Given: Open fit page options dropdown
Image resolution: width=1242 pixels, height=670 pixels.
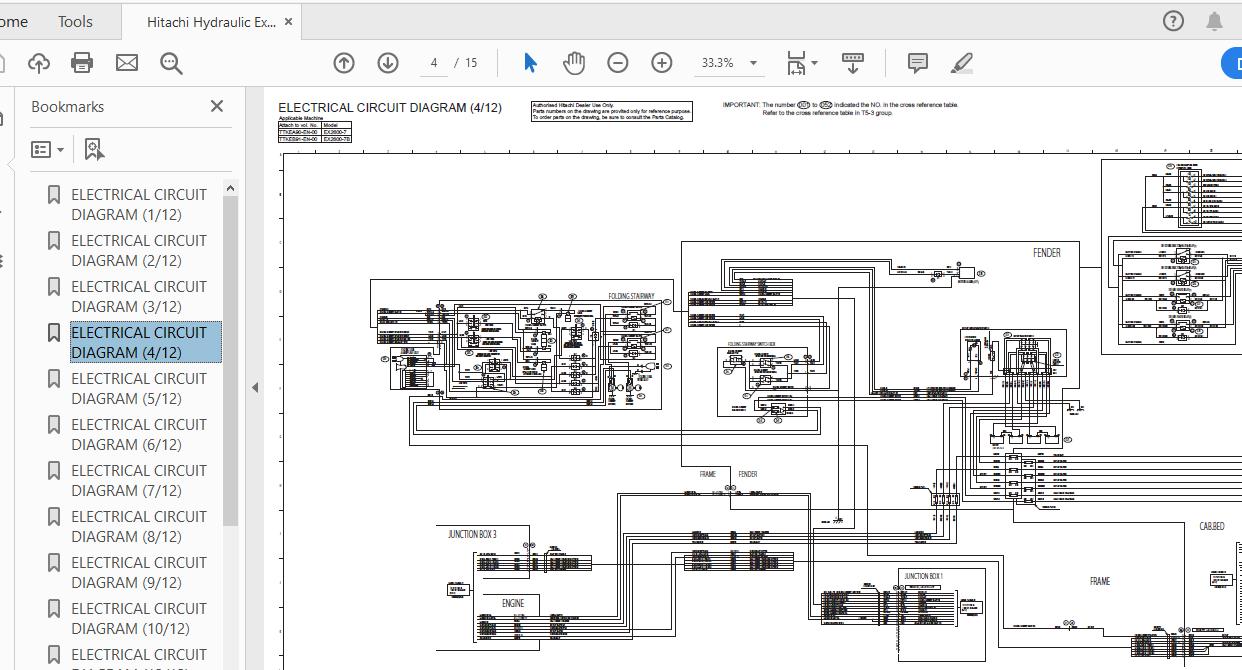Looking at the screenshot, I should coord(802,63).
